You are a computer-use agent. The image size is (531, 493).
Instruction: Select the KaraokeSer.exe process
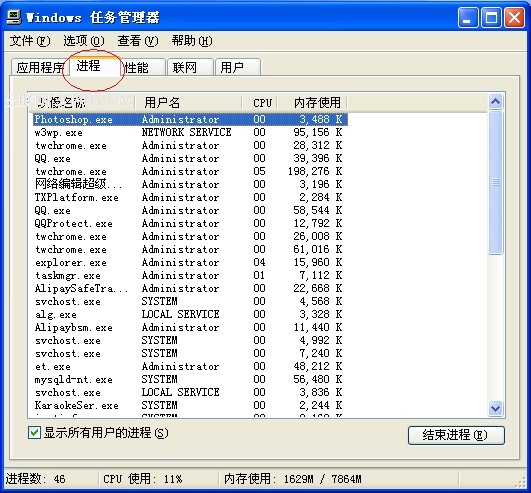[190, 405]
